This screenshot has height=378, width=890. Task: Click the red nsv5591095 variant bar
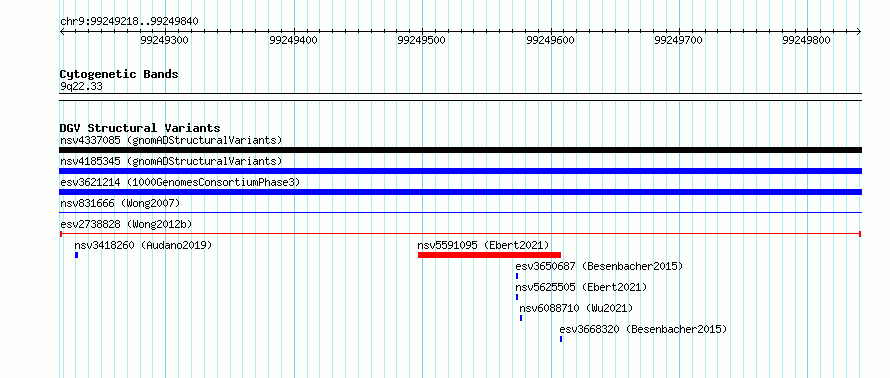[489, 255]
